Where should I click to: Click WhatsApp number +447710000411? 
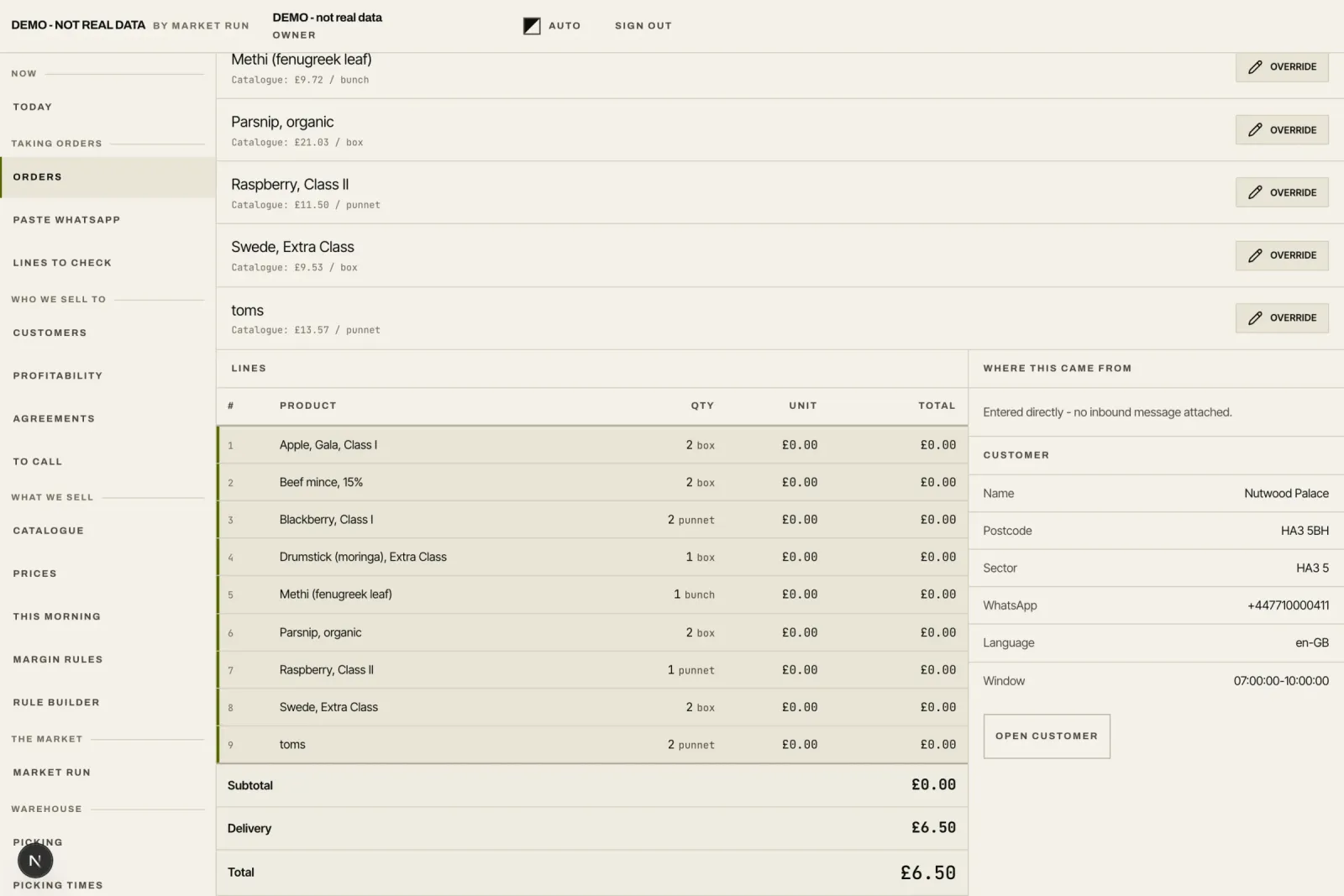[1288, 605]
